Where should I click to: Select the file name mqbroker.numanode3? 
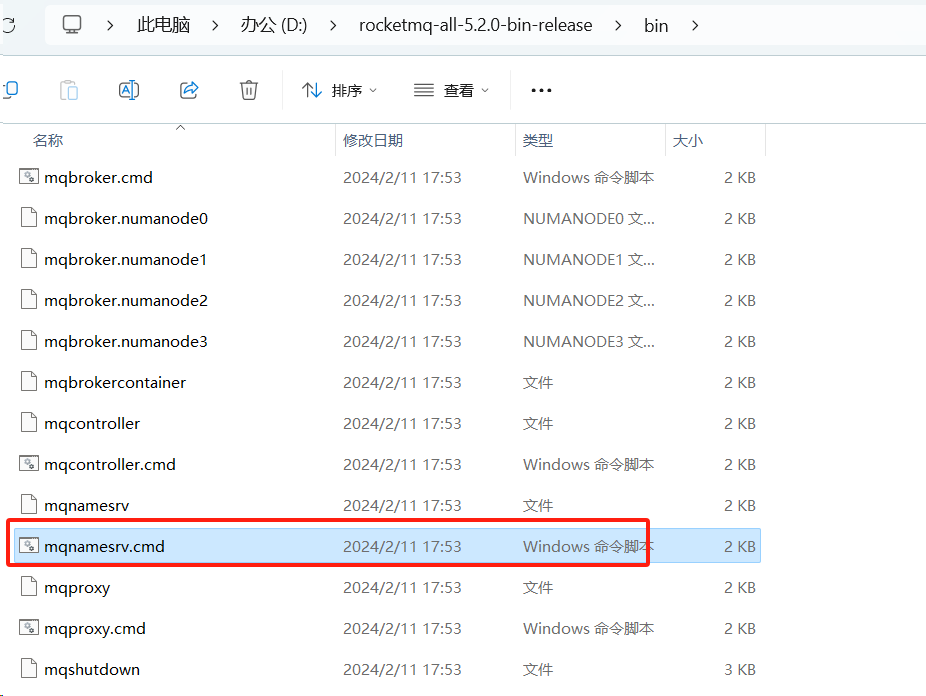pos(126,342)
